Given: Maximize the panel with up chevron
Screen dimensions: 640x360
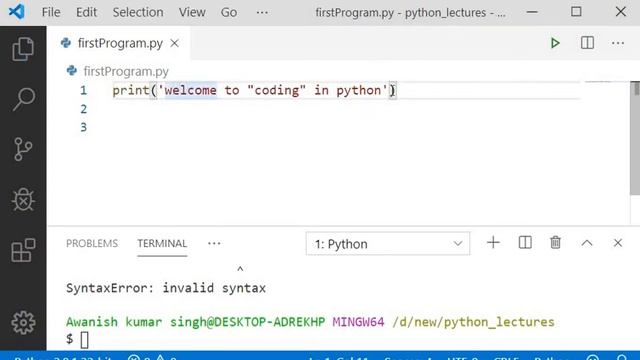Looking at the screenshot, I should pyautogui.click(x=587, y=243).
